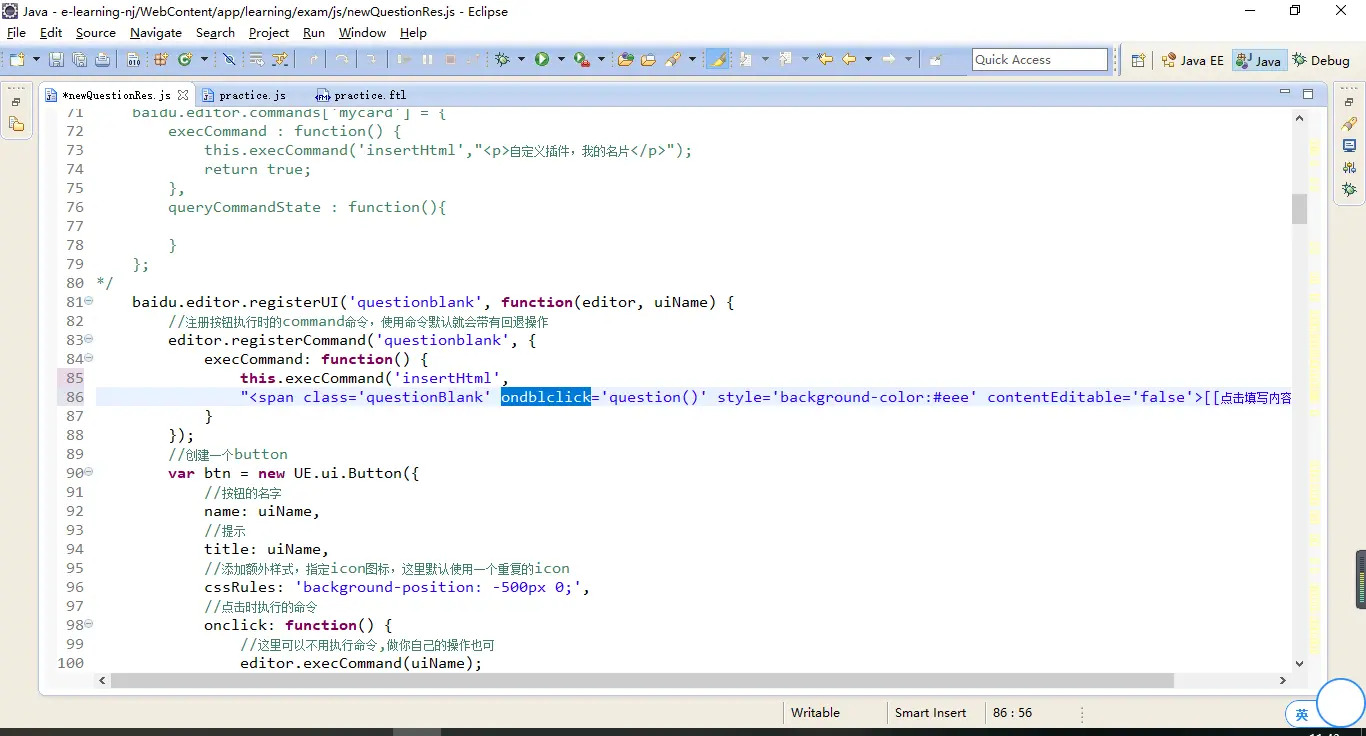Click the New file wizard icon
The width and height of the screenshot is (1366, 736).
pos(17,60)
